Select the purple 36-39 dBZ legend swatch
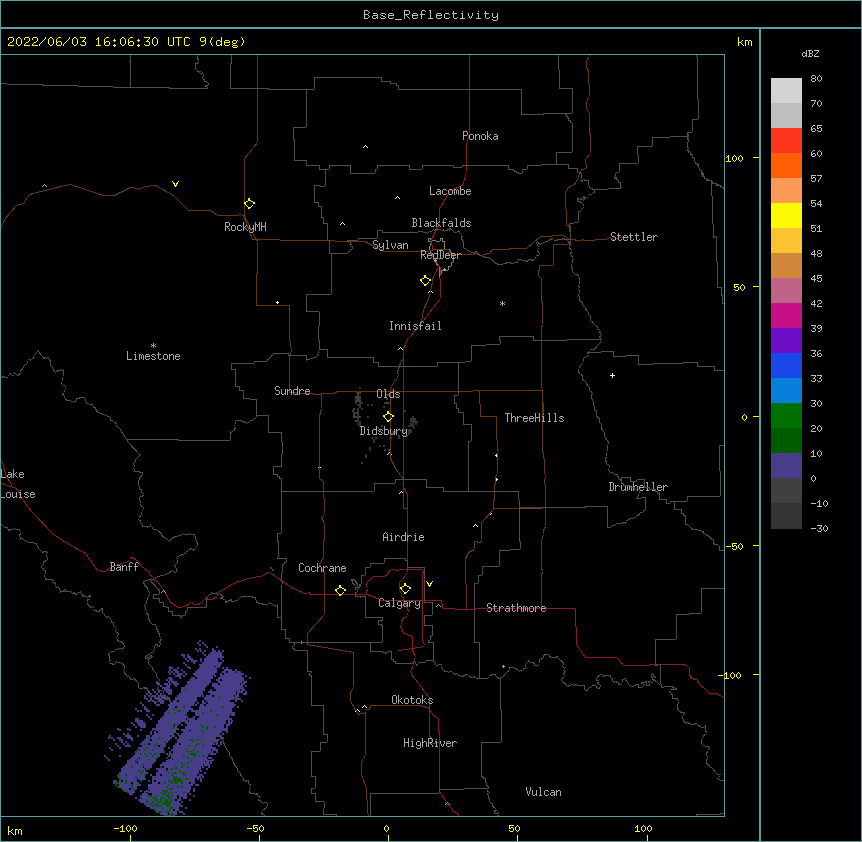 click(x=786, y=341)
